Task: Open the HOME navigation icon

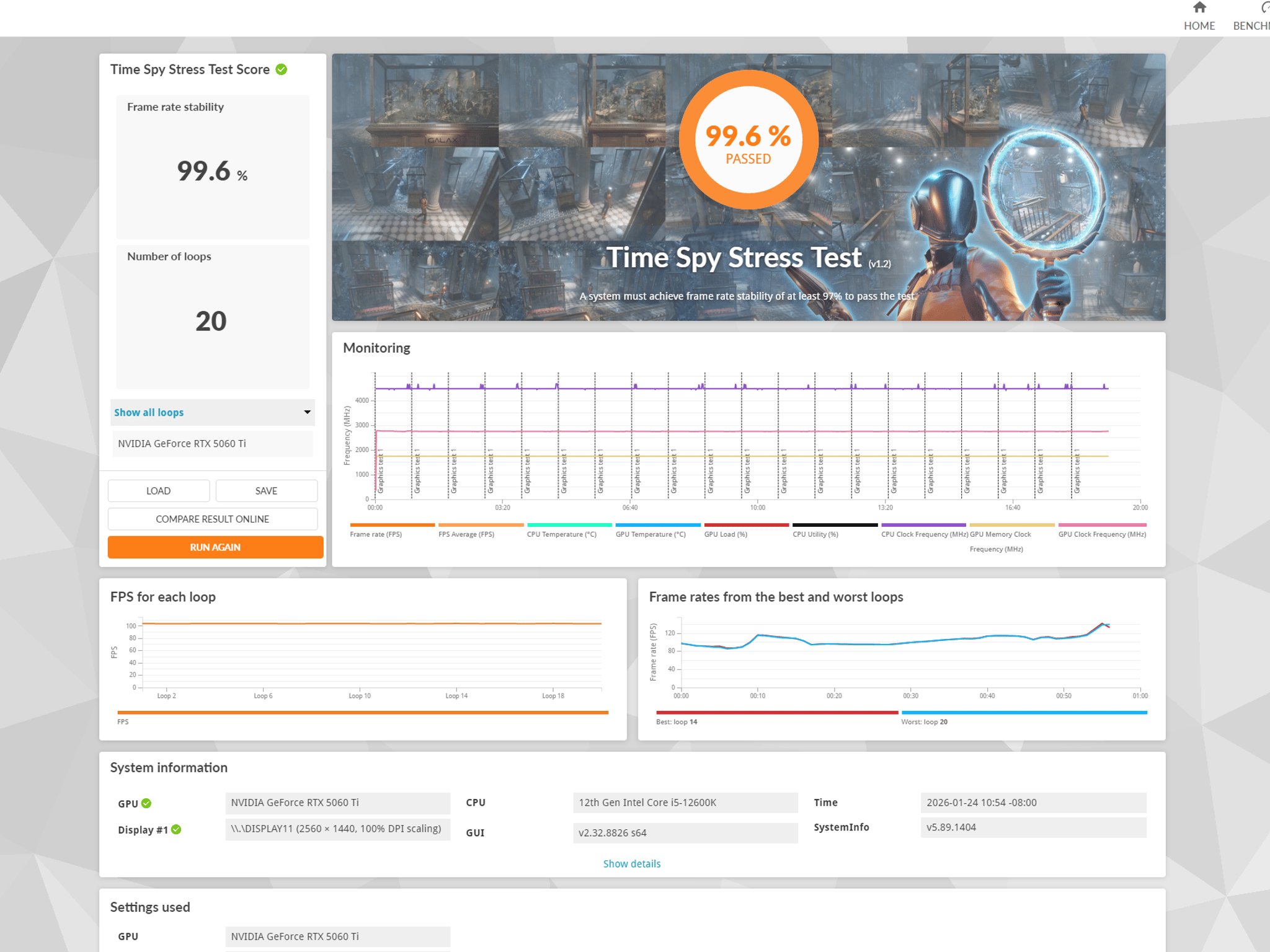Action: point(1199,9)
